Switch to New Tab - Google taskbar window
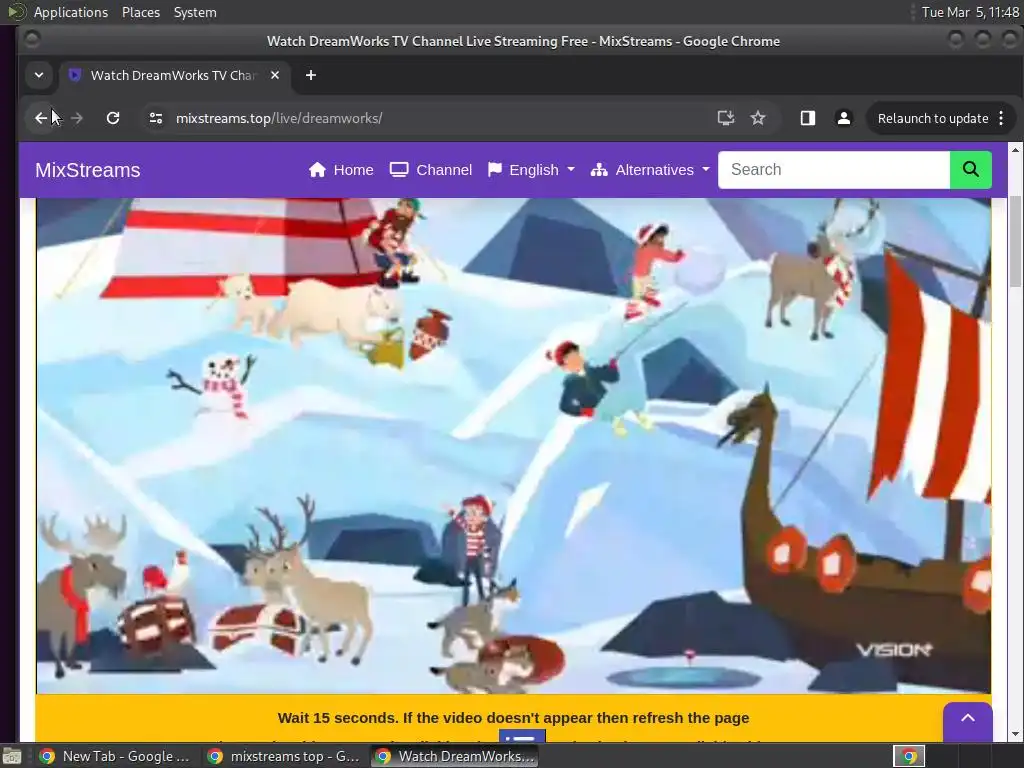The image size is (1024, 768). 115,756
